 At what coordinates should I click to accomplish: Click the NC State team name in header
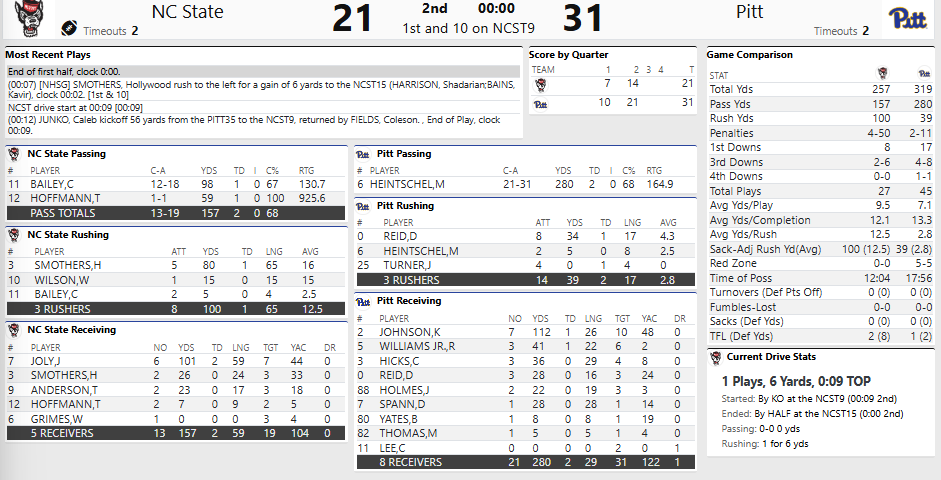tap(187, 12)
